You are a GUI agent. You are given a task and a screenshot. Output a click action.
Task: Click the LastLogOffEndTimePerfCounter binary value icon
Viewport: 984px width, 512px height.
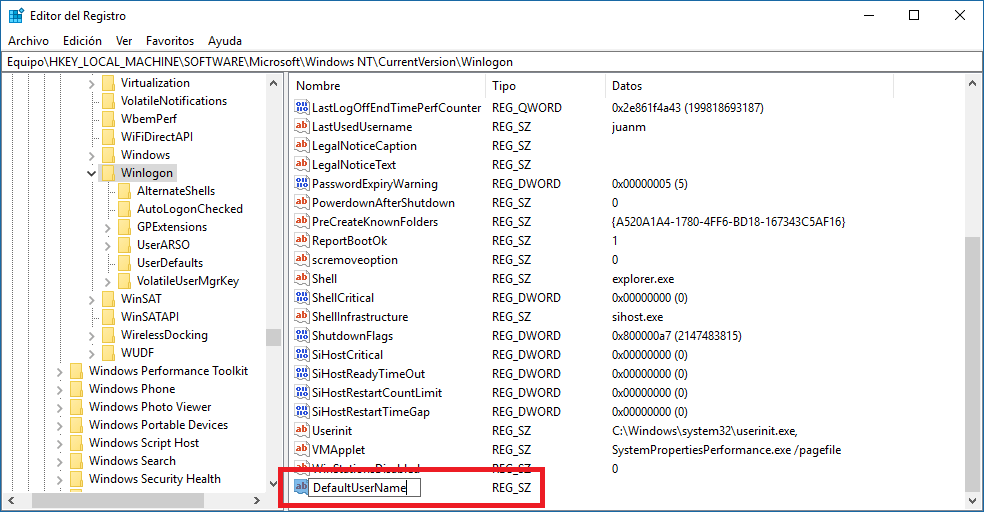pos(302,107)
